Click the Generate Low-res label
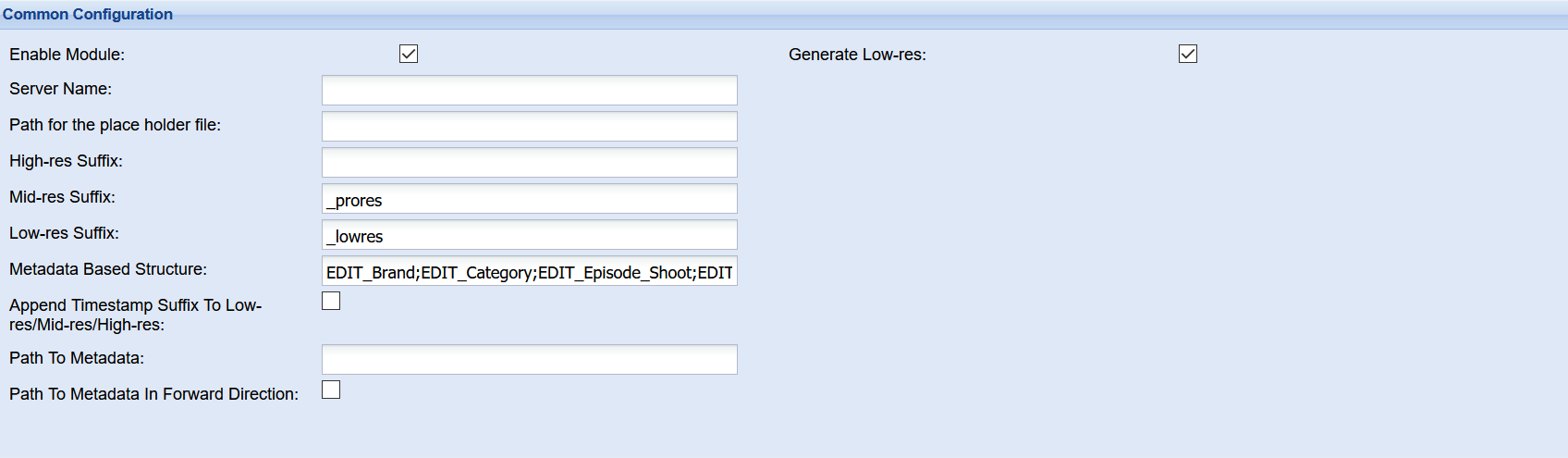 click(857, 55)
